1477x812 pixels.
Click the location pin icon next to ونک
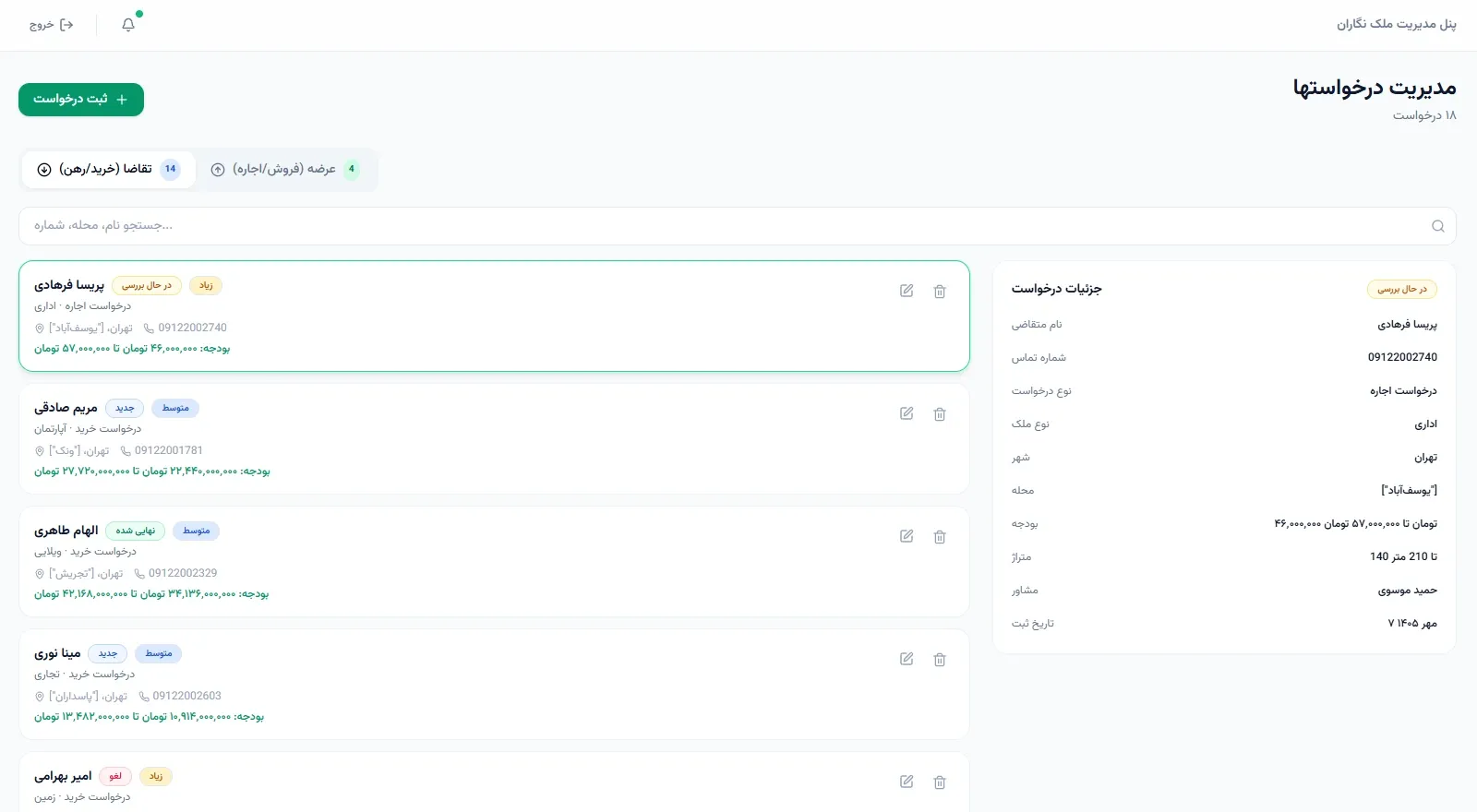(40, 451)
